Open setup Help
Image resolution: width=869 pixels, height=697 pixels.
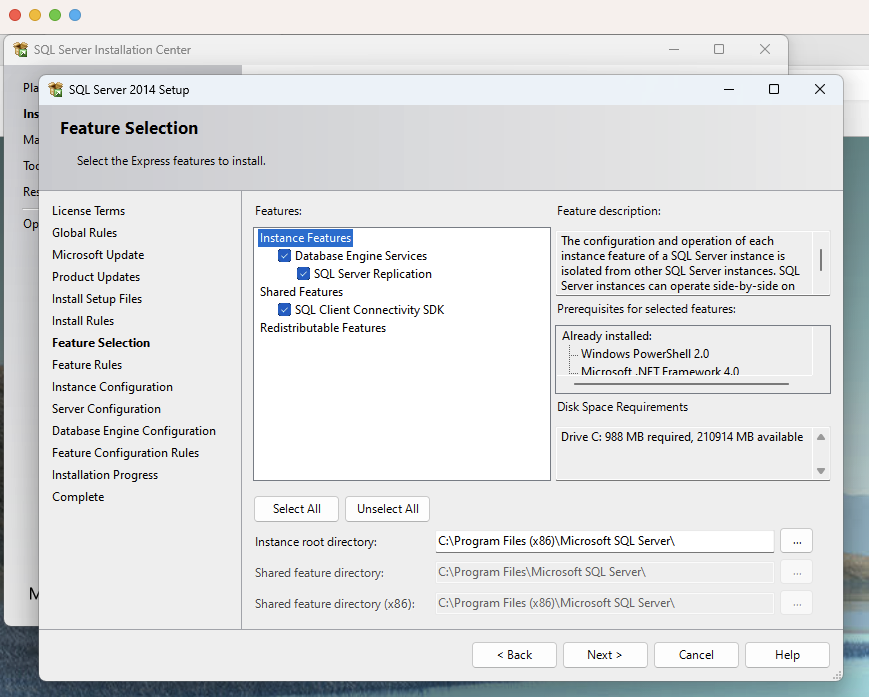[x=787, y=655]
